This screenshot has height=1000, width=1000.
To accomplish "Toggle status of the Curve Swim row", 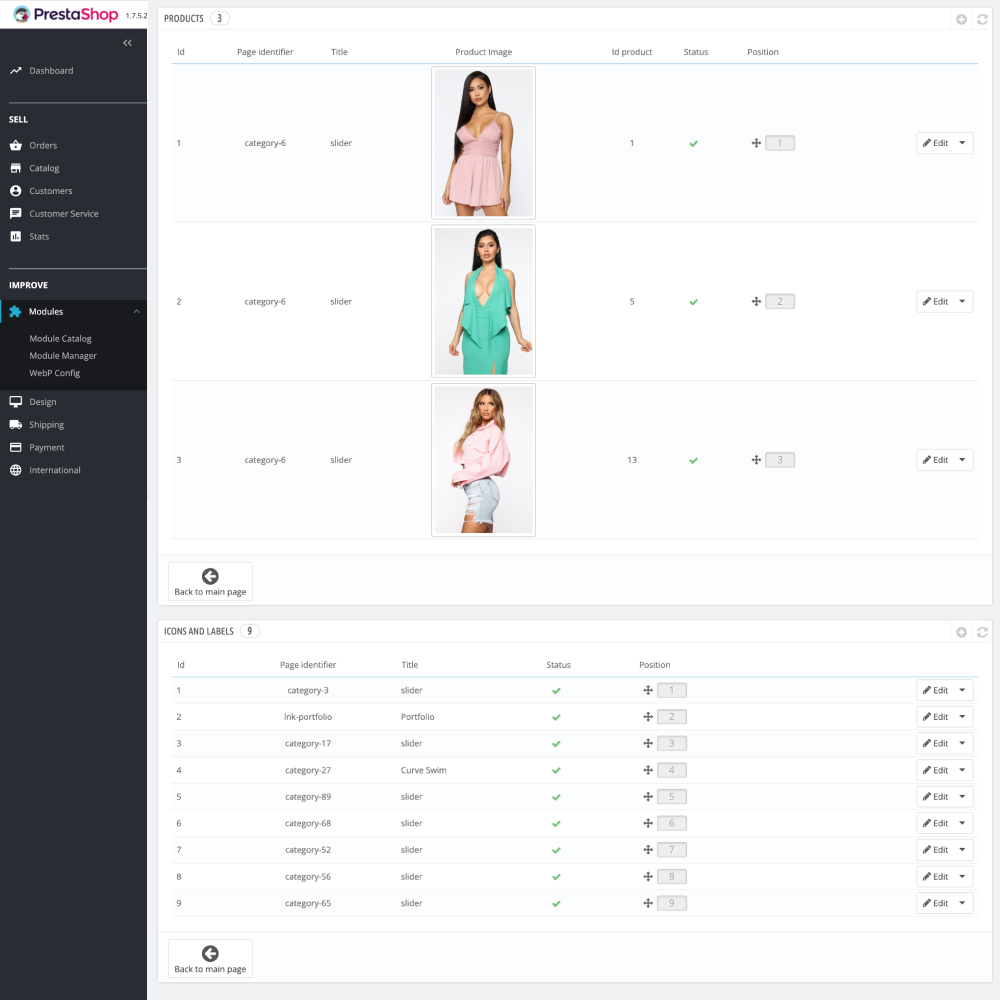I will 557,770.
